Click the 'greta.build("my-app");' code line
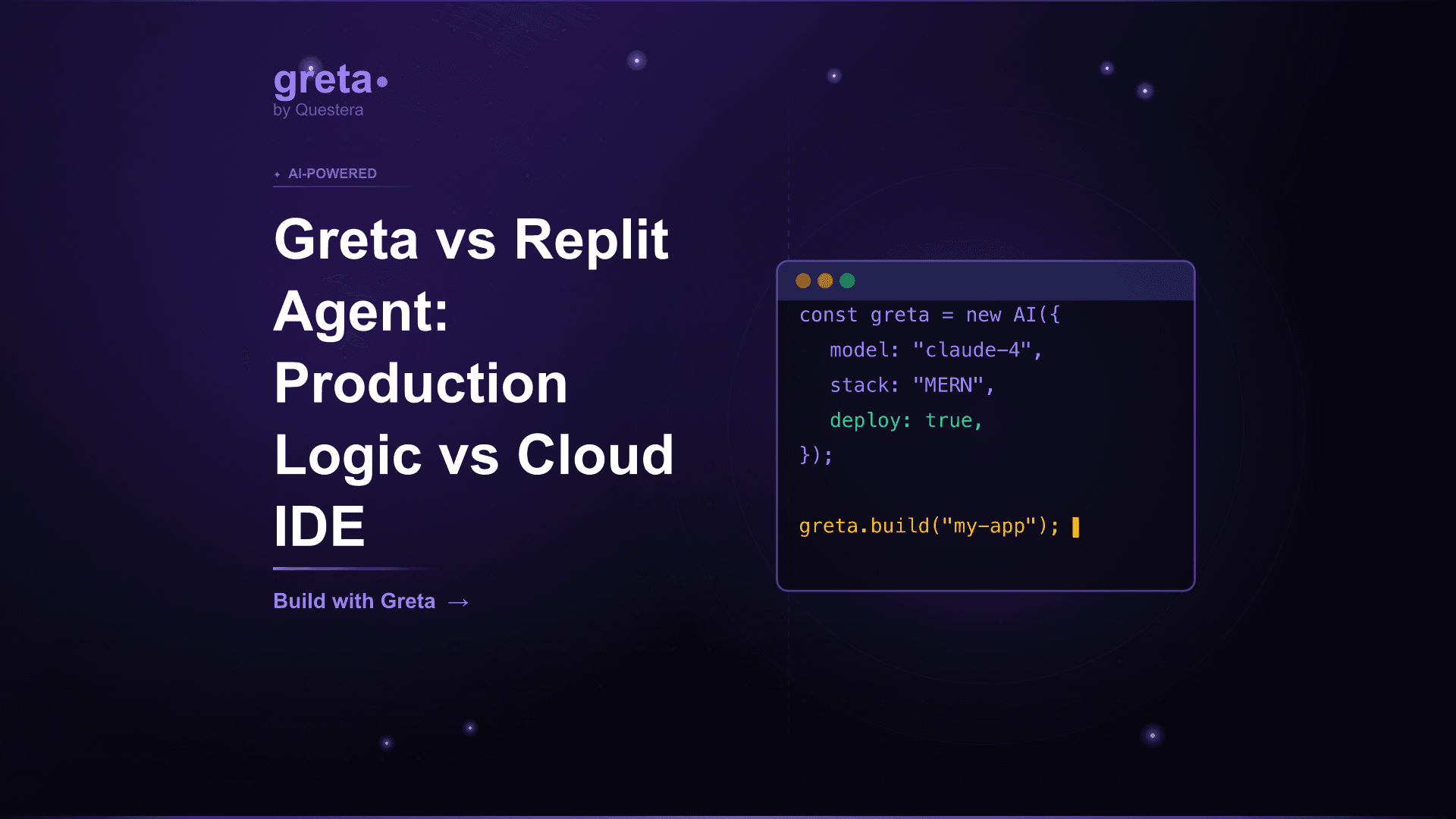The image size is (1456, 819). 929,526
